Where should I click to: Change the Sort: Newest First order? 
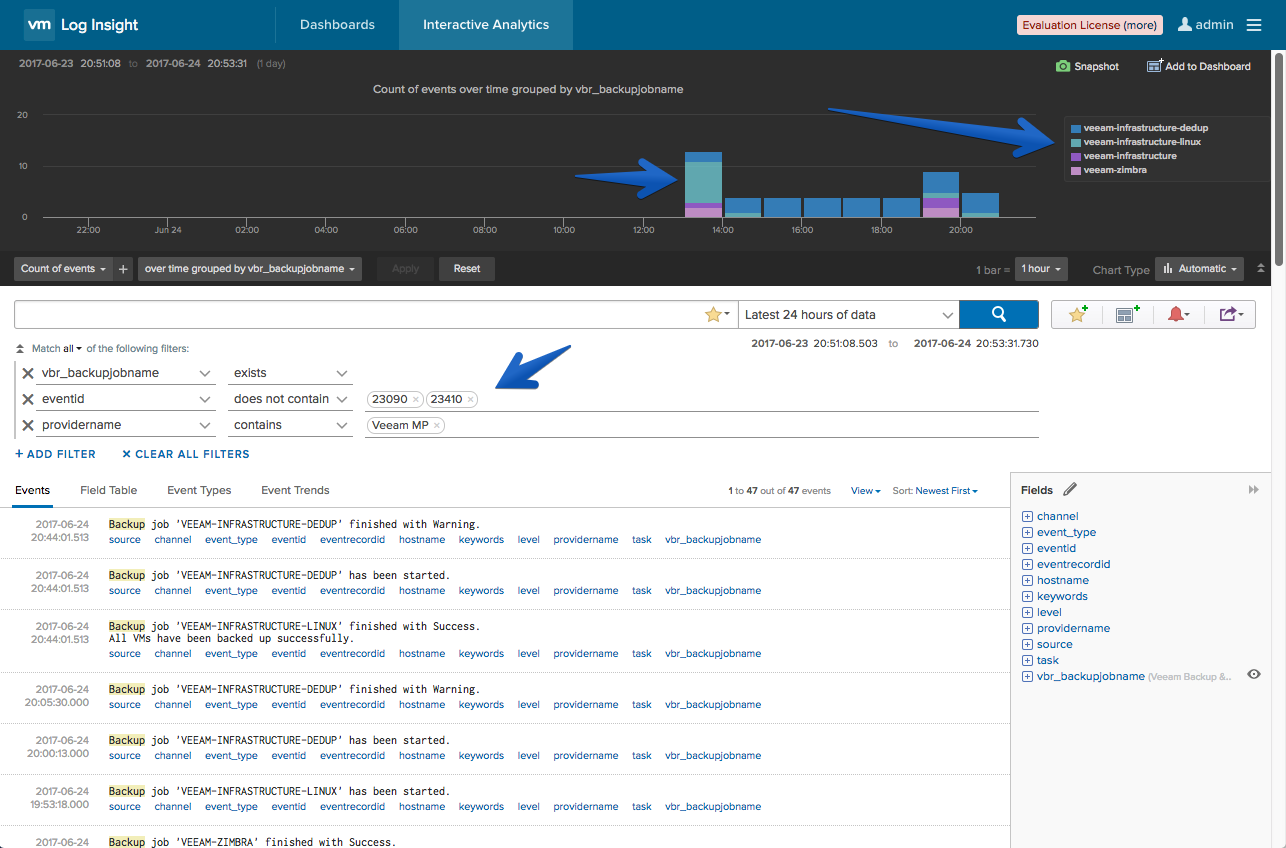935,491
